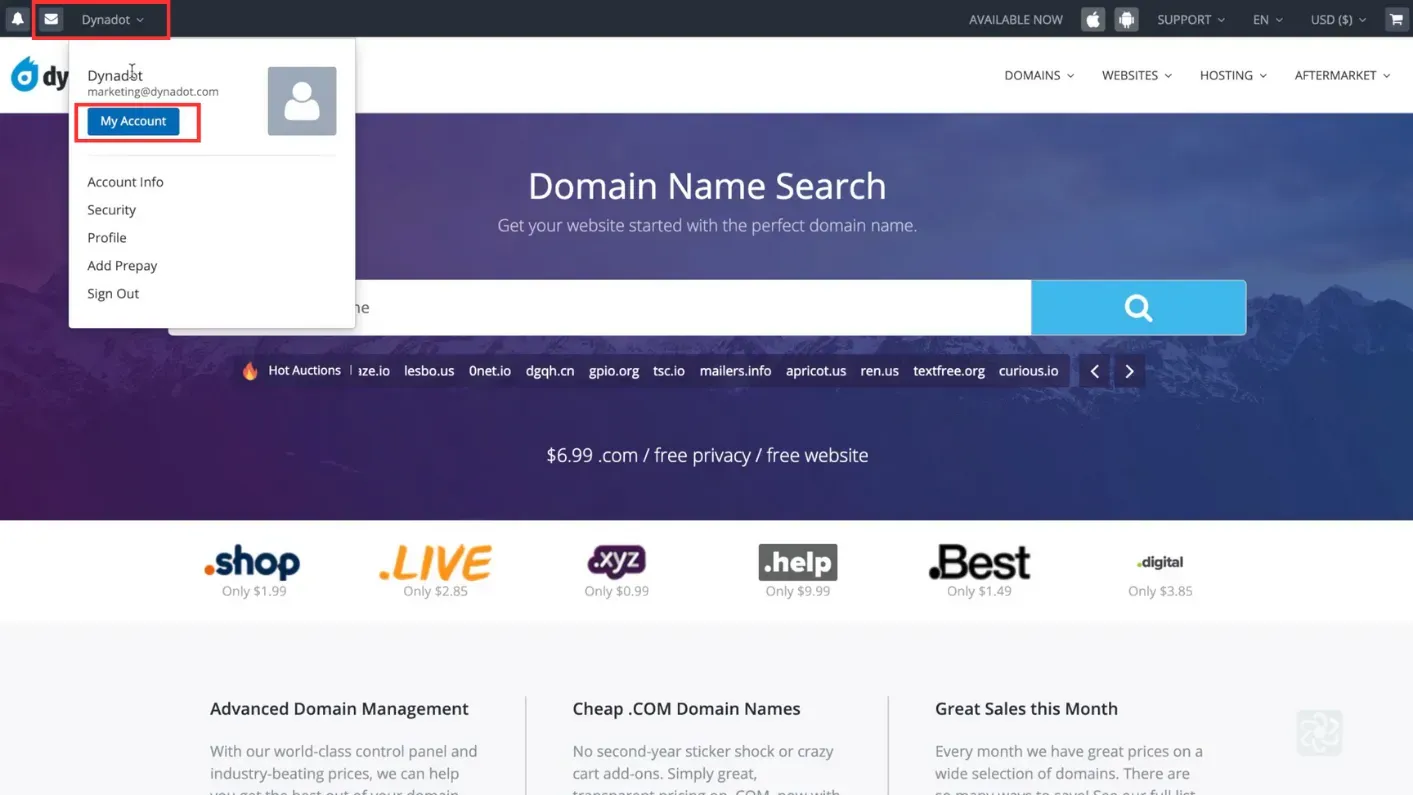Click the "Only $3.85" price text

pos(1160,591)
